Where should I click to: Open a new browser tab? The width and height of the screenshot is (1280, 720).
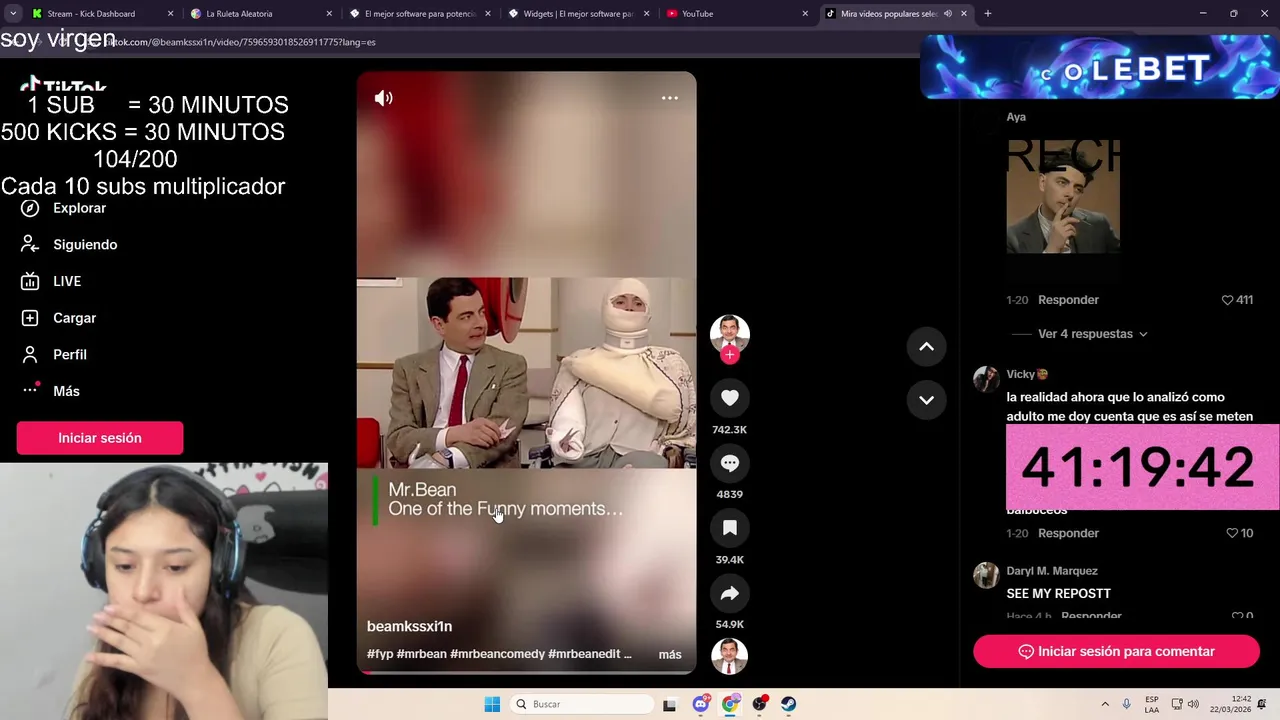987,14
